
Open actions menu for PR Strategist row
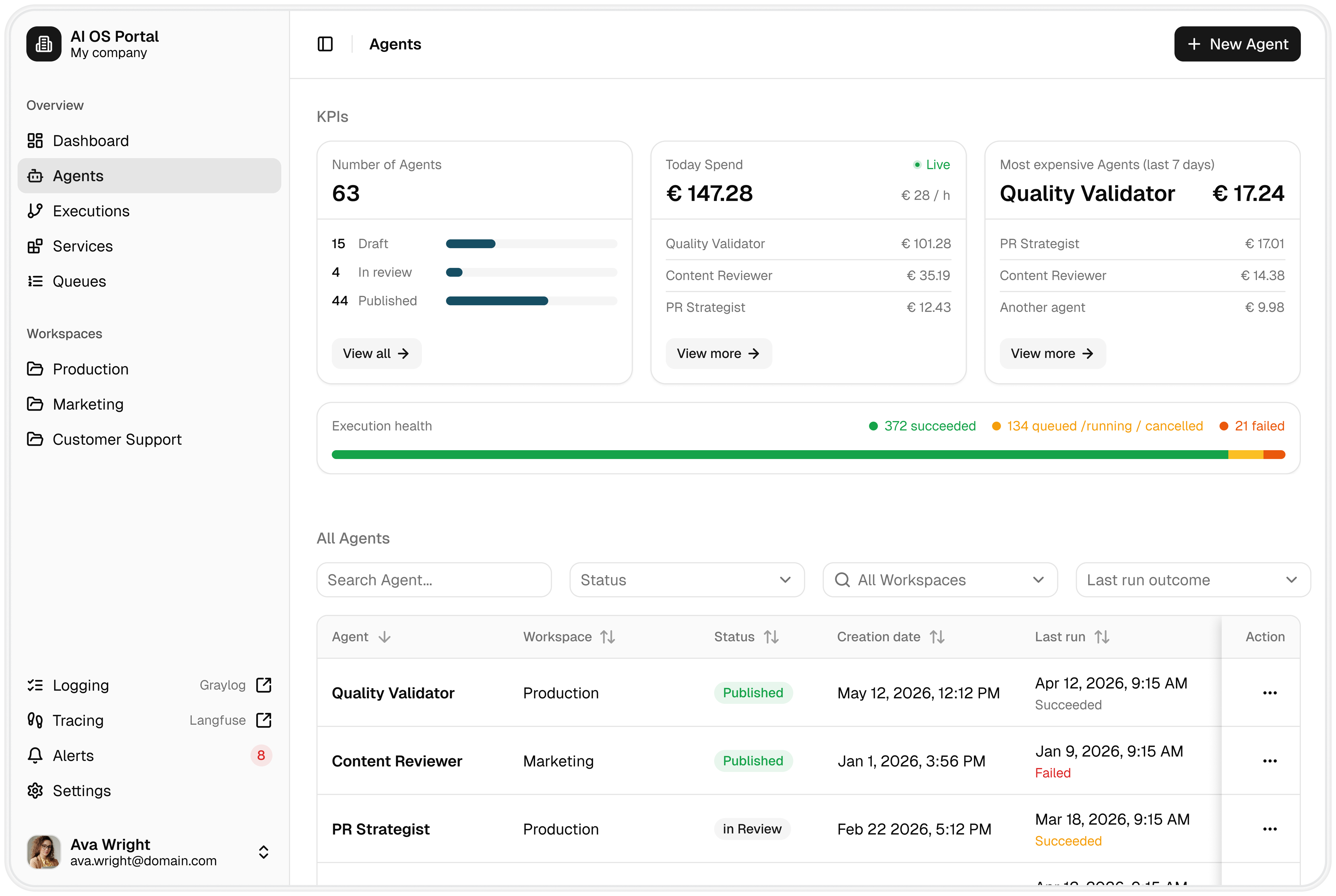tap(1270, 829)
